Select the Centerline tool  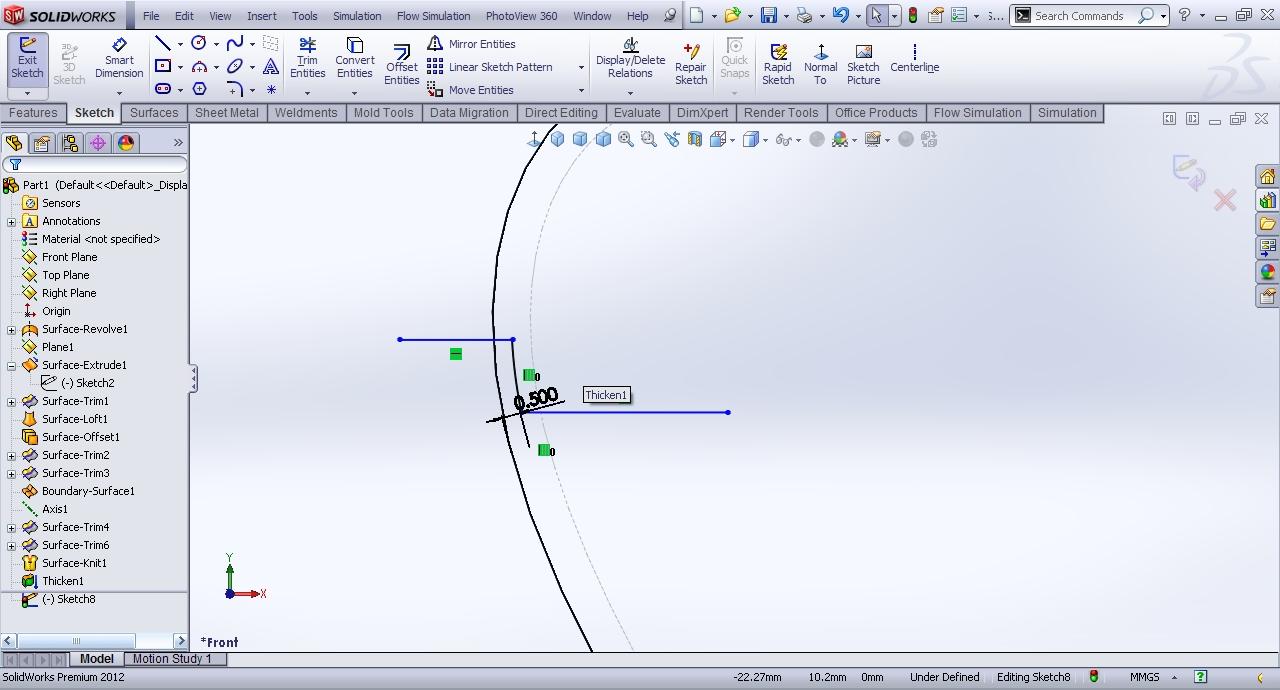(x=914, y=59)
